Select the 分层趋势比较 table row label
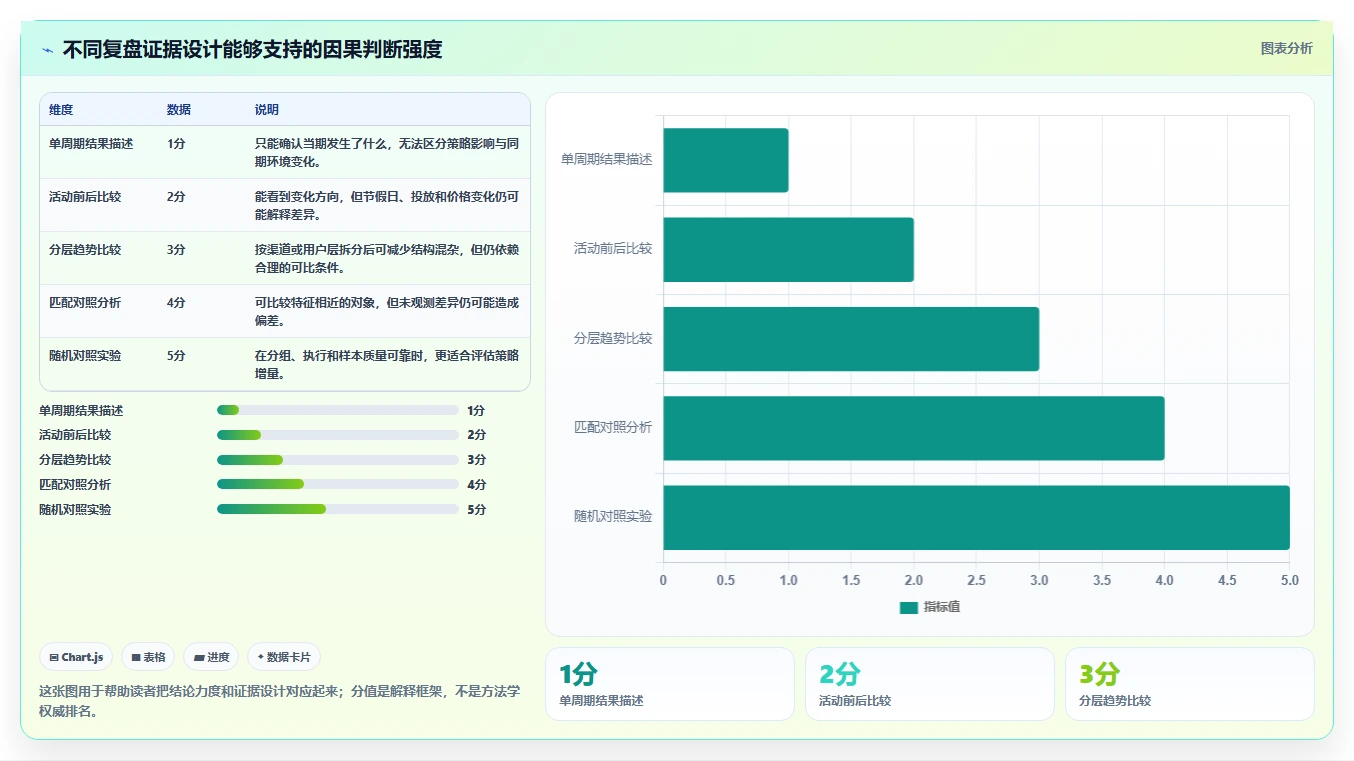Image resolution: width=1354 pixels, height=761 pixels. [x=85, y=249]
